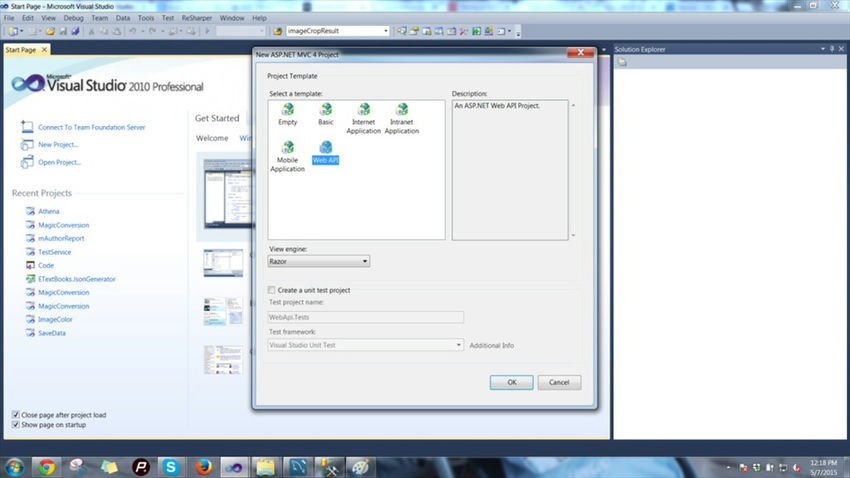Click the Find in Files toolbar icon
The image size is (850, 478).
pos(278,31)
